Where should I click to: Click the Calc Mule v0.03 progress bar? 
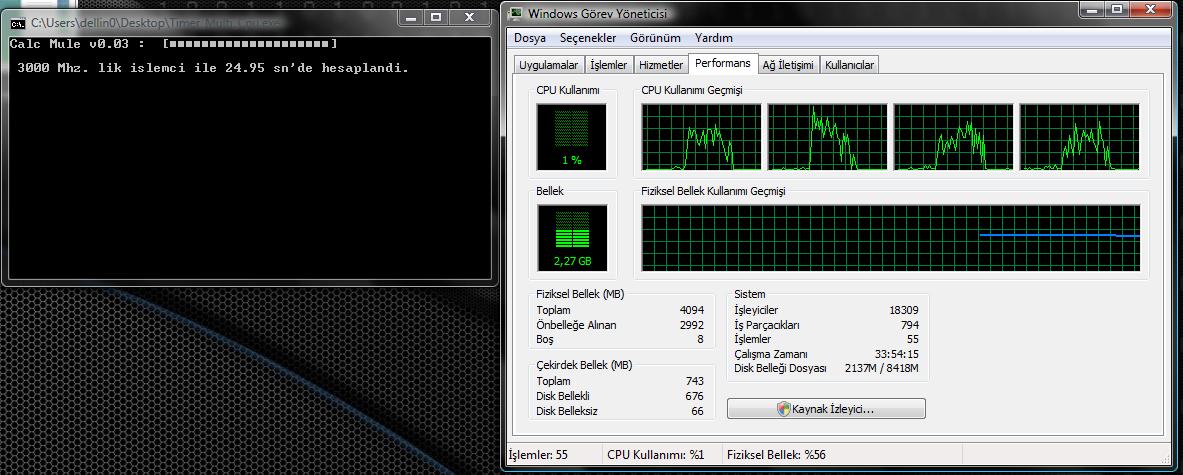[250, 44]
